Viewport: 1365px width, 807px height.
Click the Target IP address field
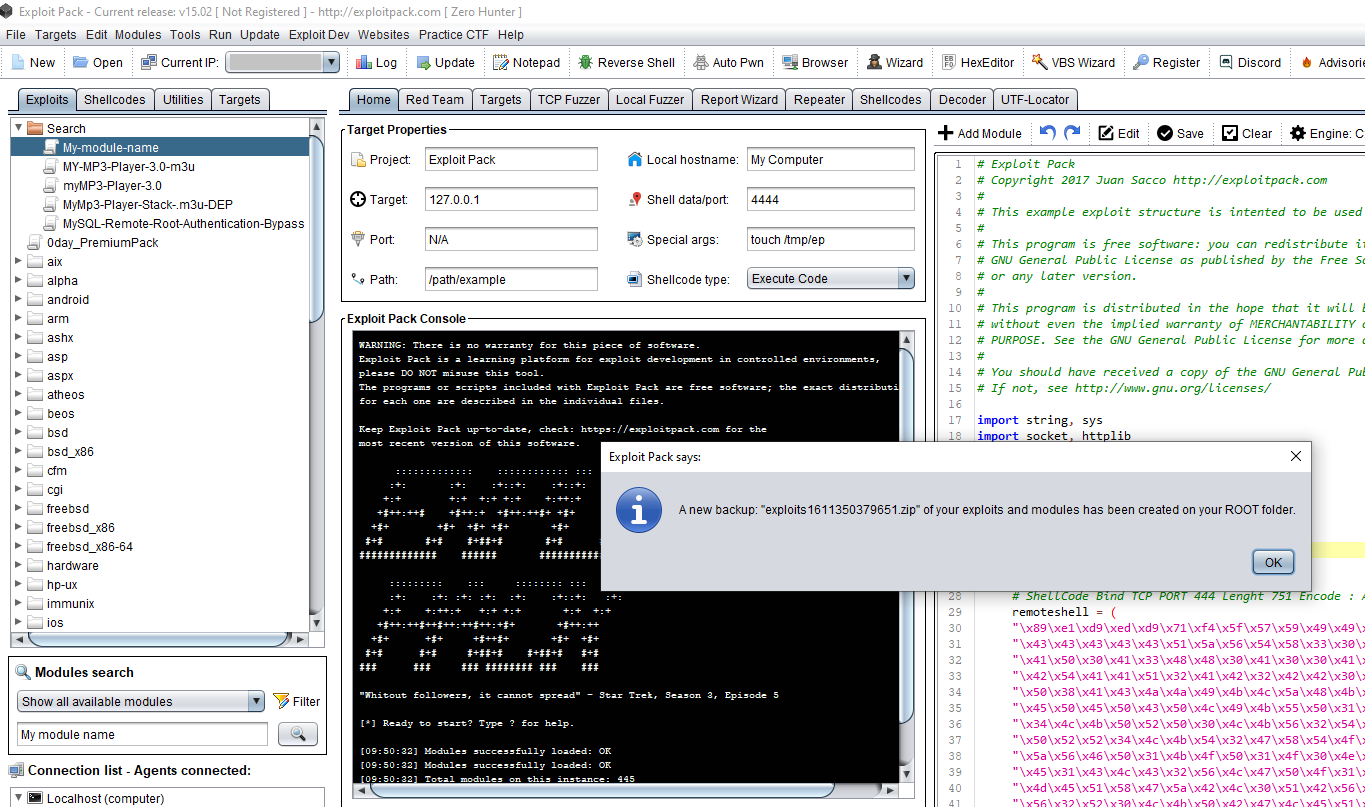tap(510, 199)
